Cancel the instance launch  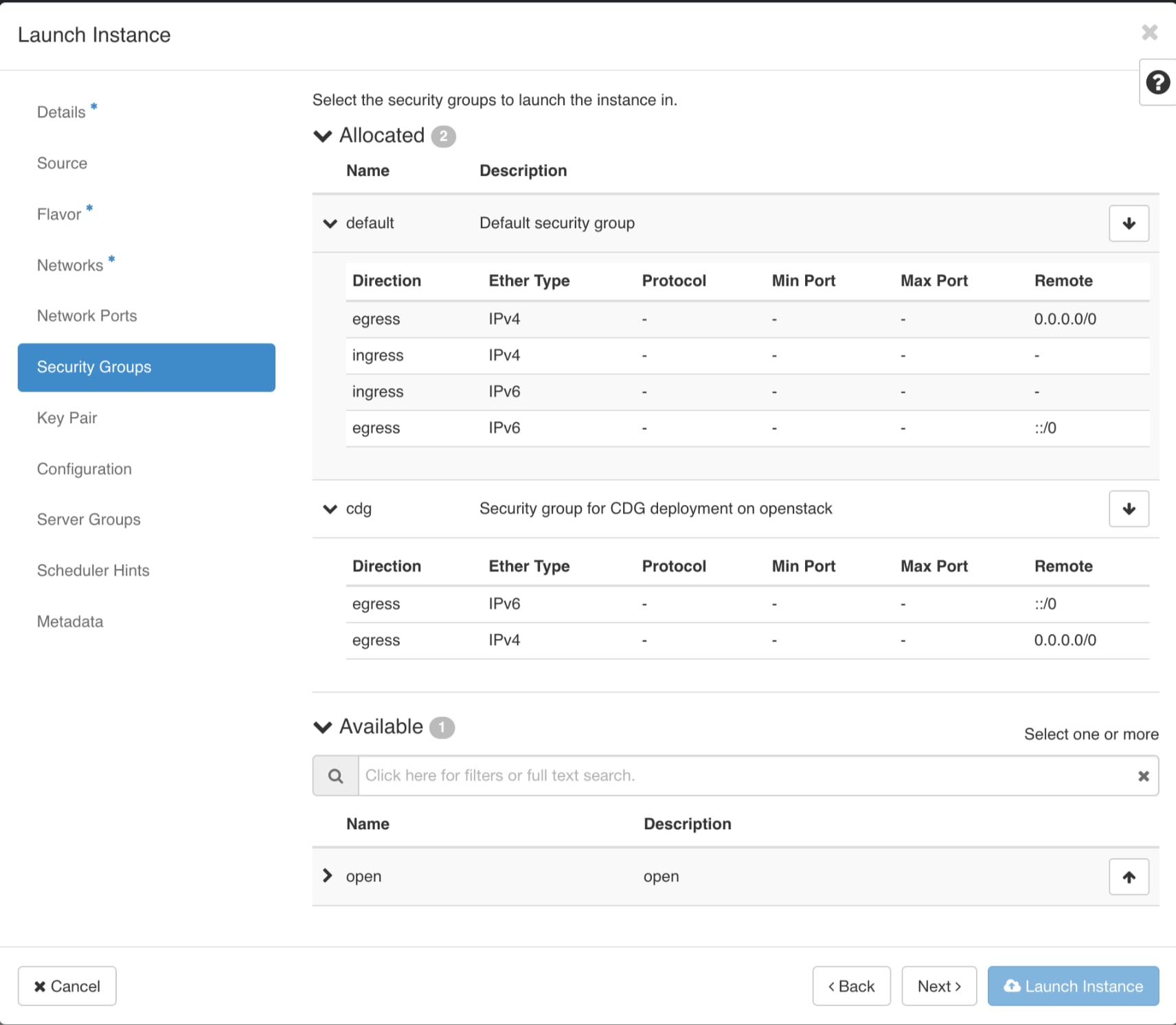67,986
